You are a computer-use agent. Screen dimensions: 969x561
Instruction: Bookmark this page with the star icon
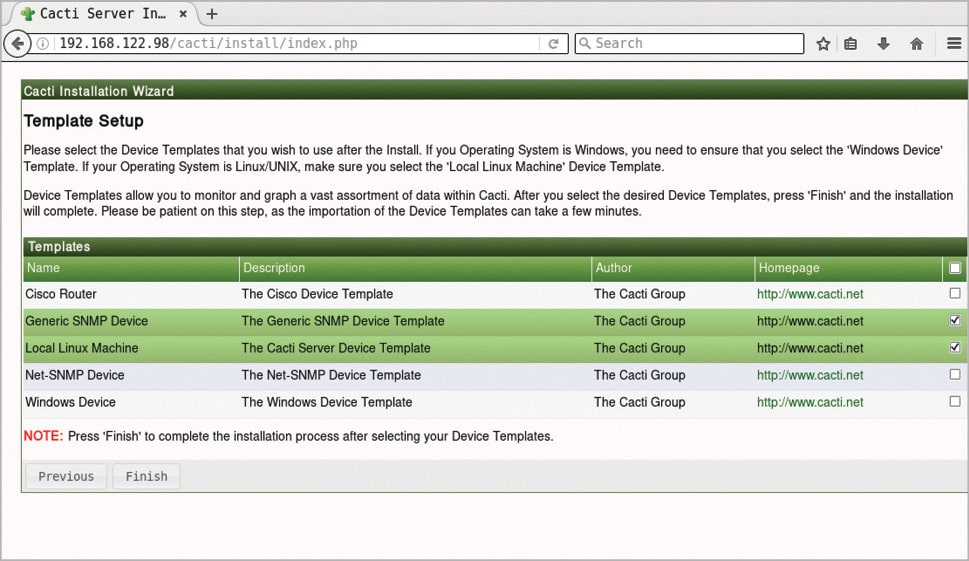click(823, 44)
